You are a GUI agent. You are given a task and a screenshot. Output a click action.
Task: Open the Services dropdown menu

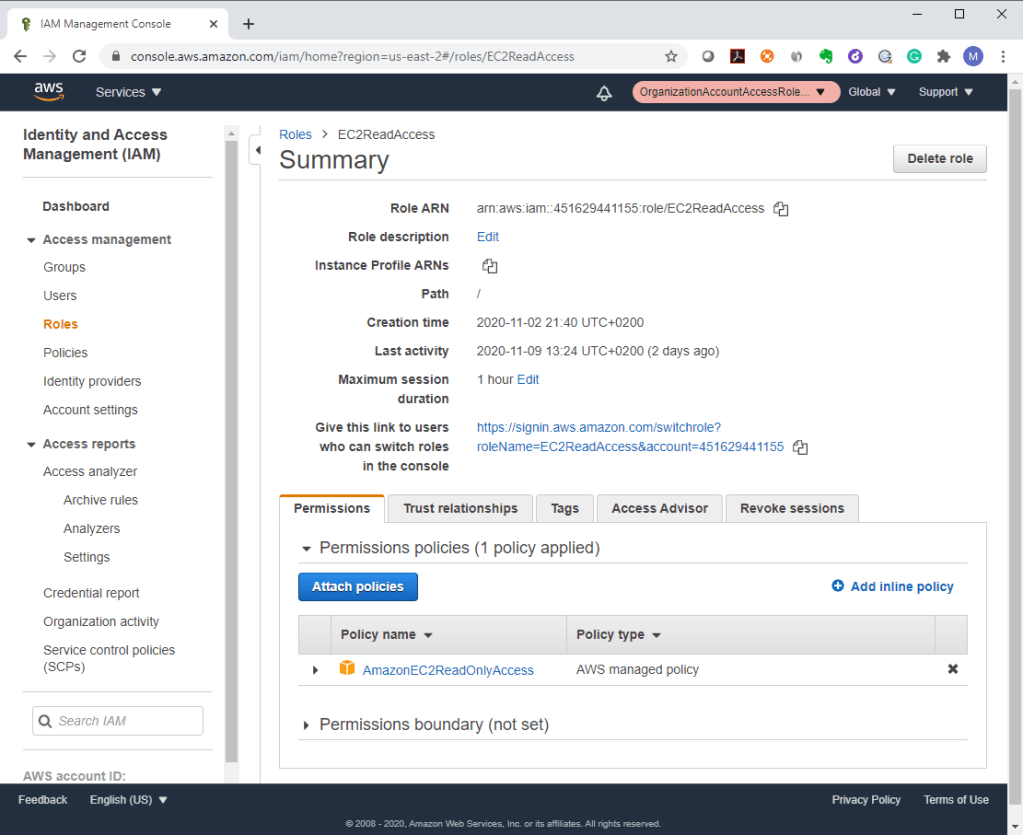(128, 92)
